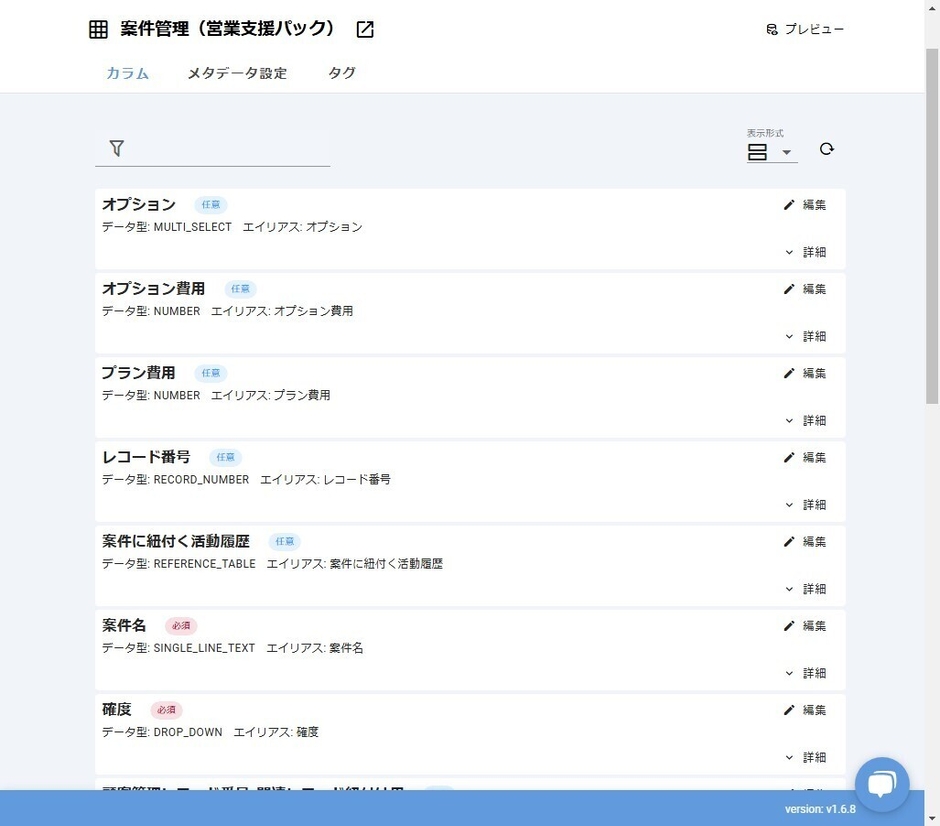Open the プレビュー preview

point(805,29)
